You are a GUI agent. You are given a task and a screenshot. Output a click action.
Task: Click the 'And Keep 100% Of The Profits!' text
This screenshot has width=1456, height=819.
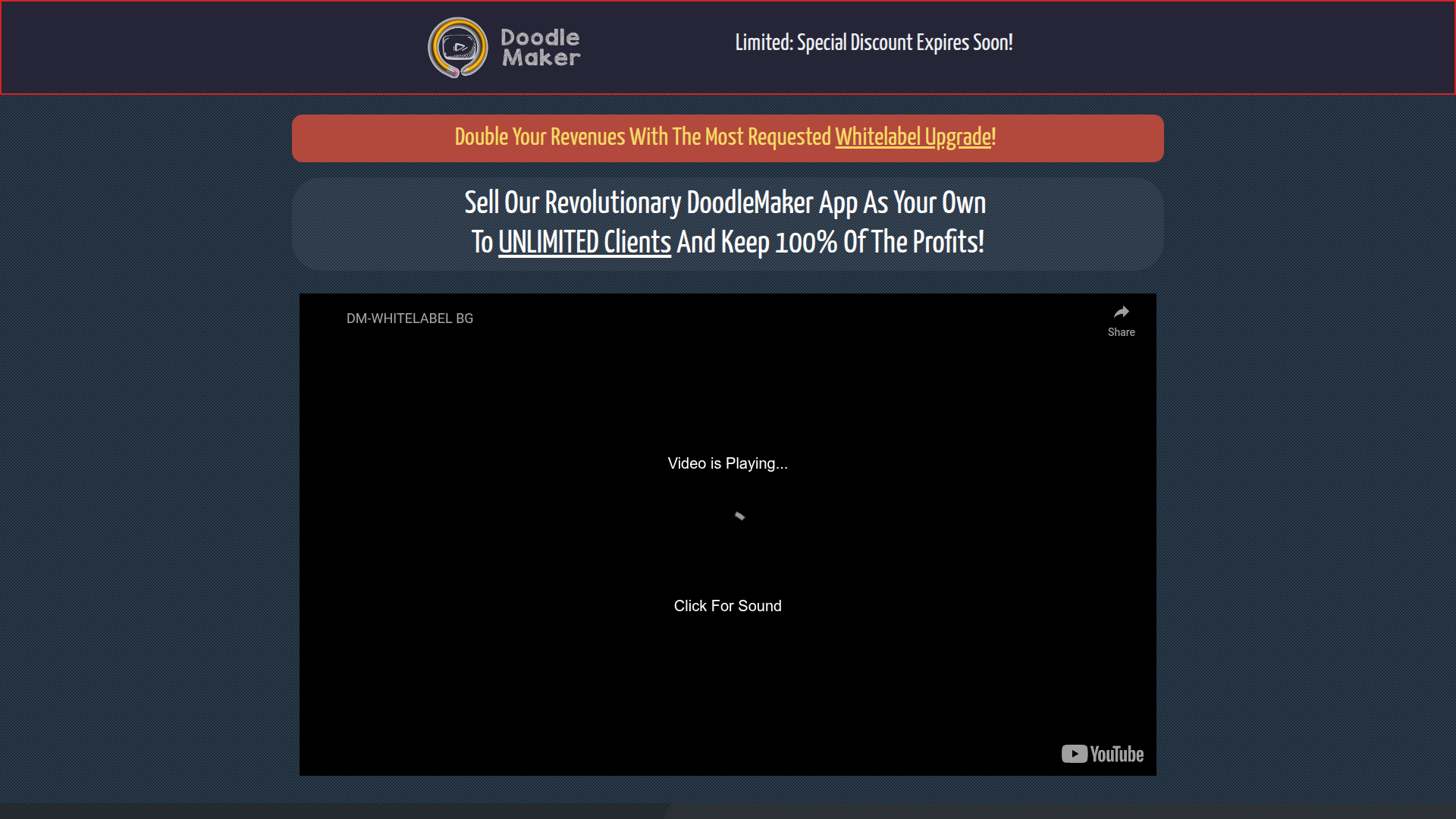pyautogui.click(x=830, y=243)
